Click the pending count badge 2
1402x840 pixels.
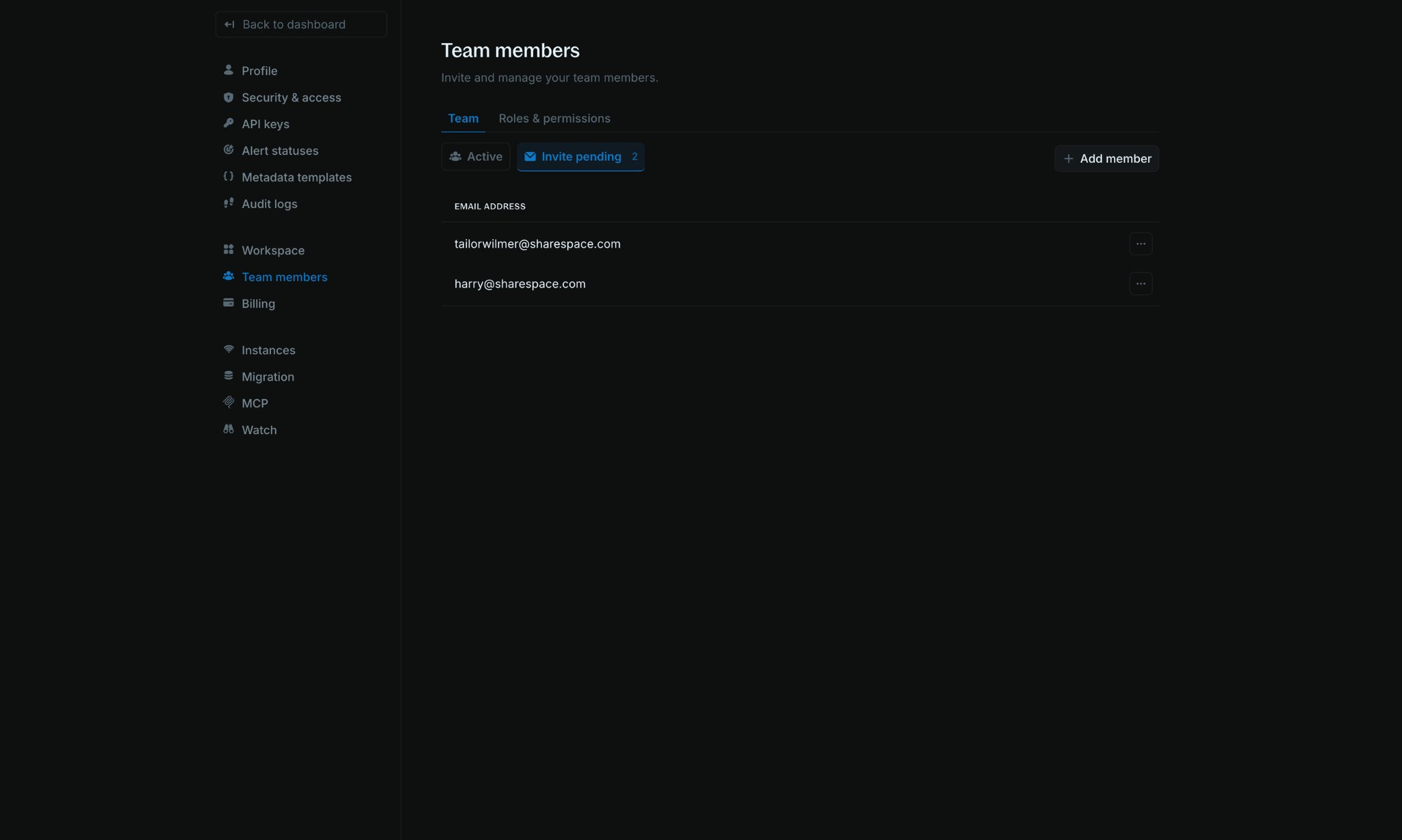point(635,157)
